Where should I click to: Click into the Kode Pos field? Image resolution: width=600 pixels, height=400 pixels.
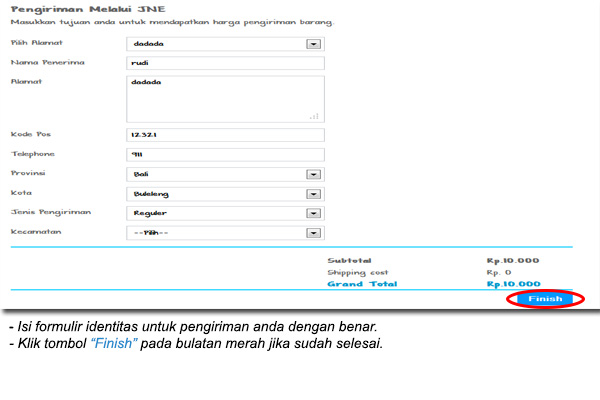(x=226, y=134)
